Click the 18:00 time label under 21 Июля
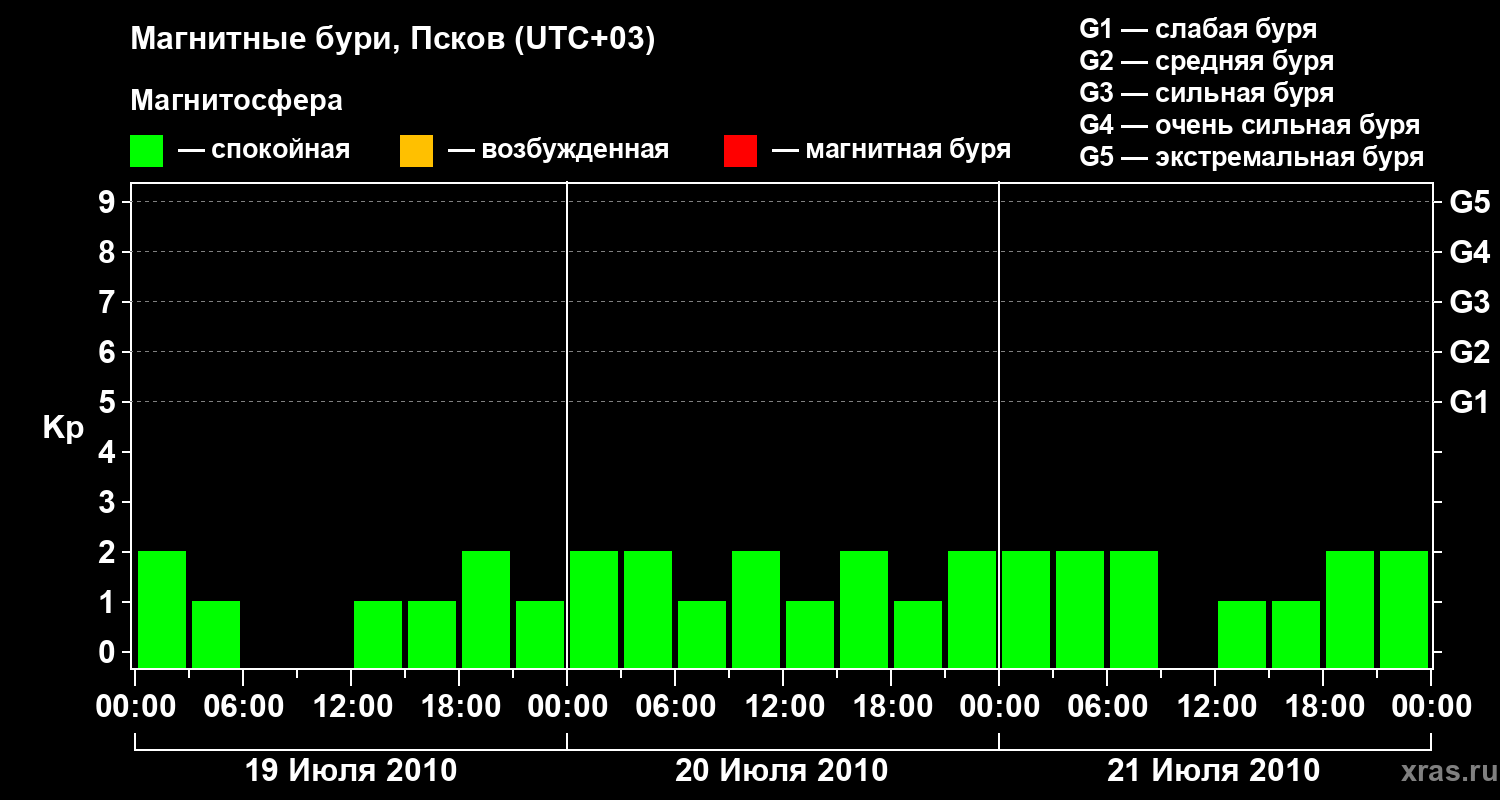Image resolution: width=1500 pixels, height=800 pixels. coord(1323,707)
